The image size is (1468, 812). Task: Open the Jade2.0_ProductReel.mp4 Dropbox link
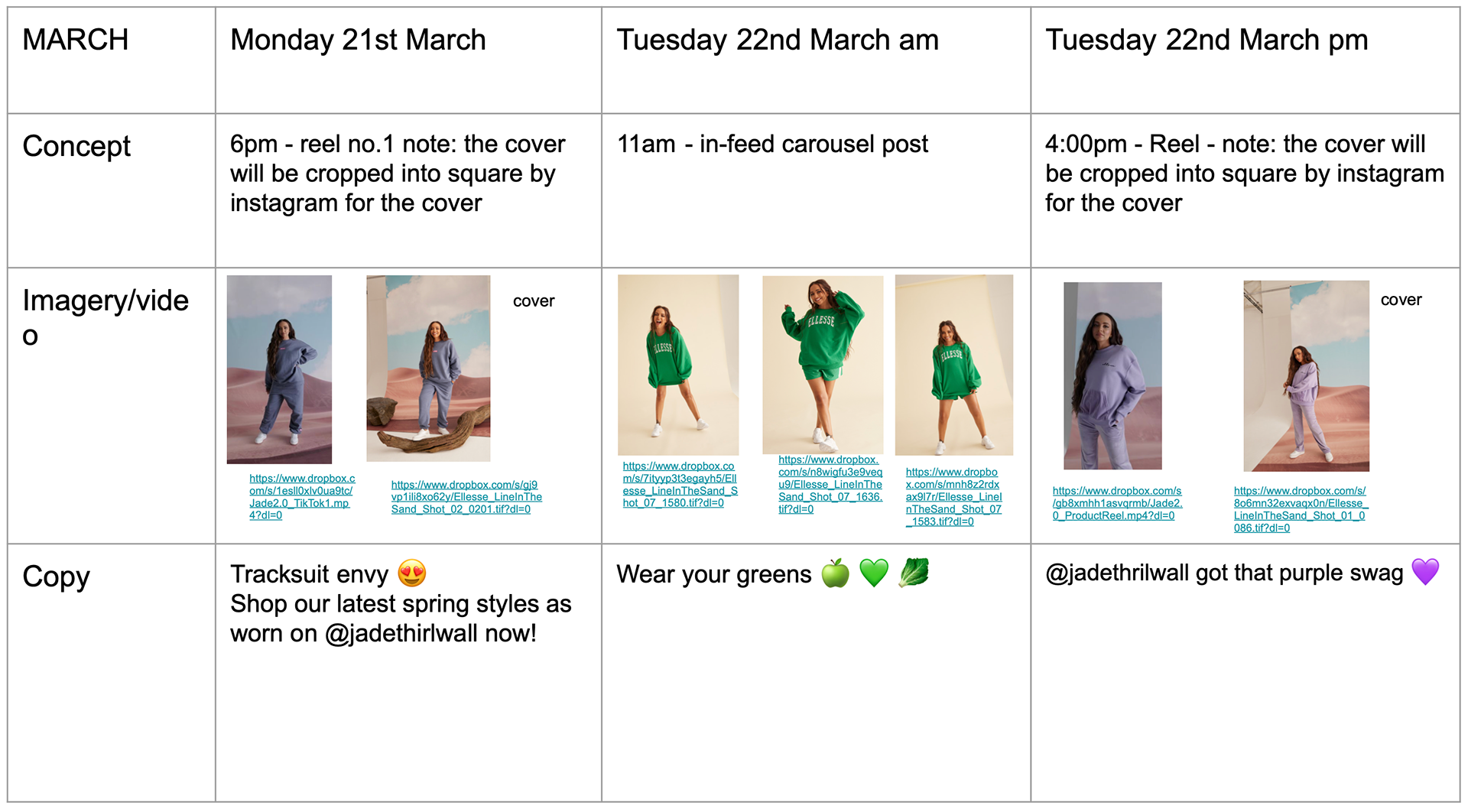(1117, 503)
